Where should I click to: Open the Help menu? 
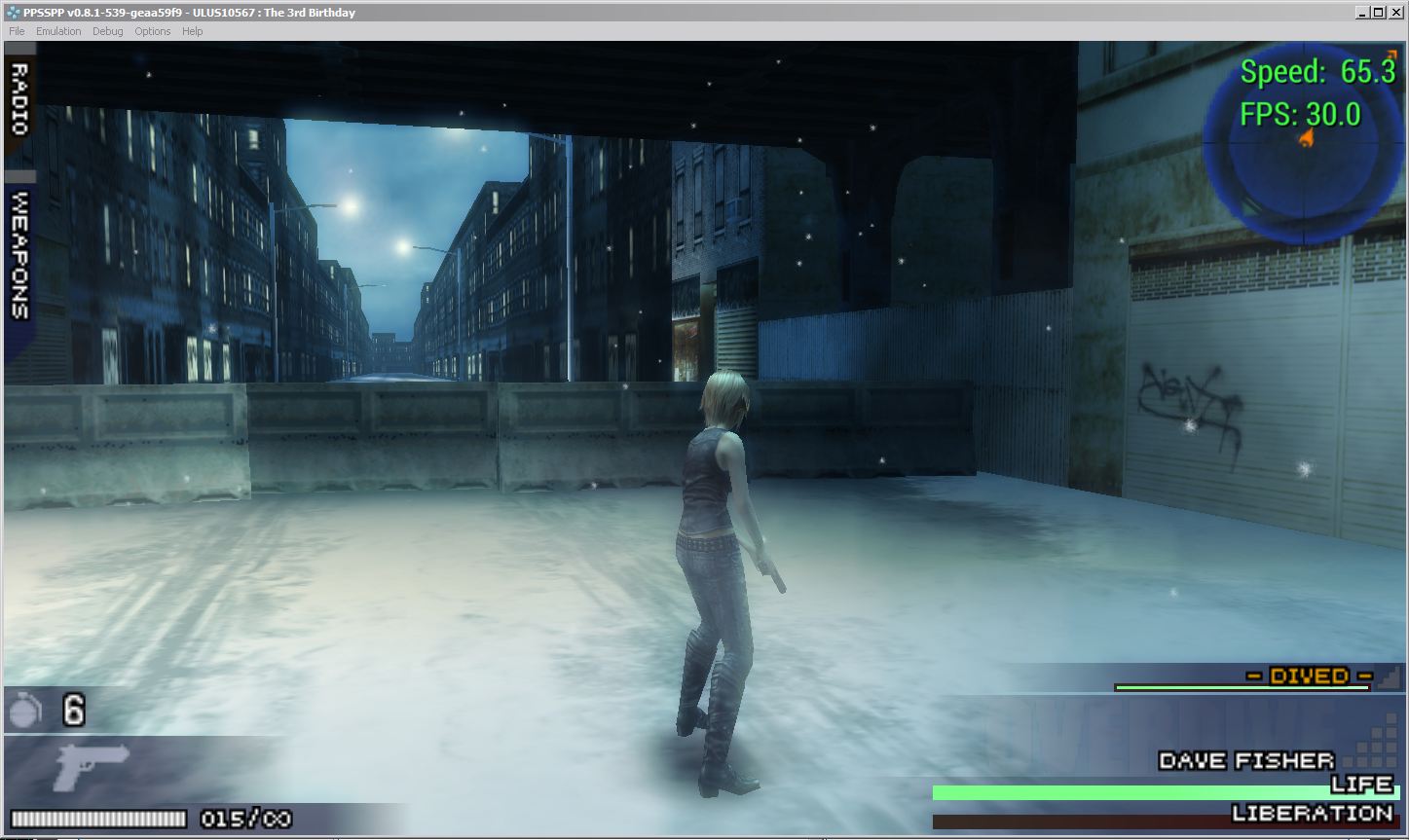click(193, 31)
